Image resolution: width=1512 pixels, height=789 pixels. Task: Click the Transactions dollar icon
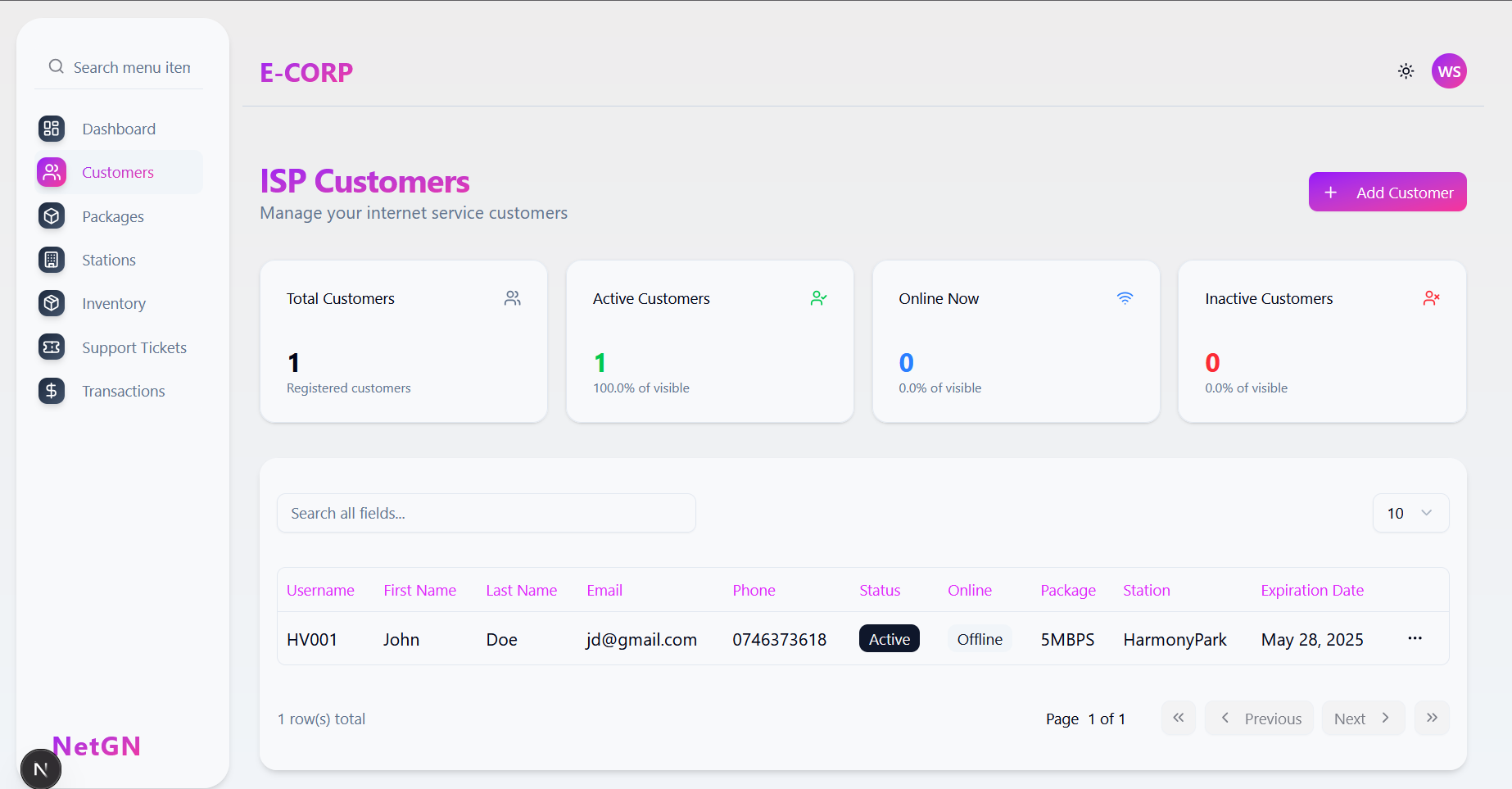tap(52, 391)
